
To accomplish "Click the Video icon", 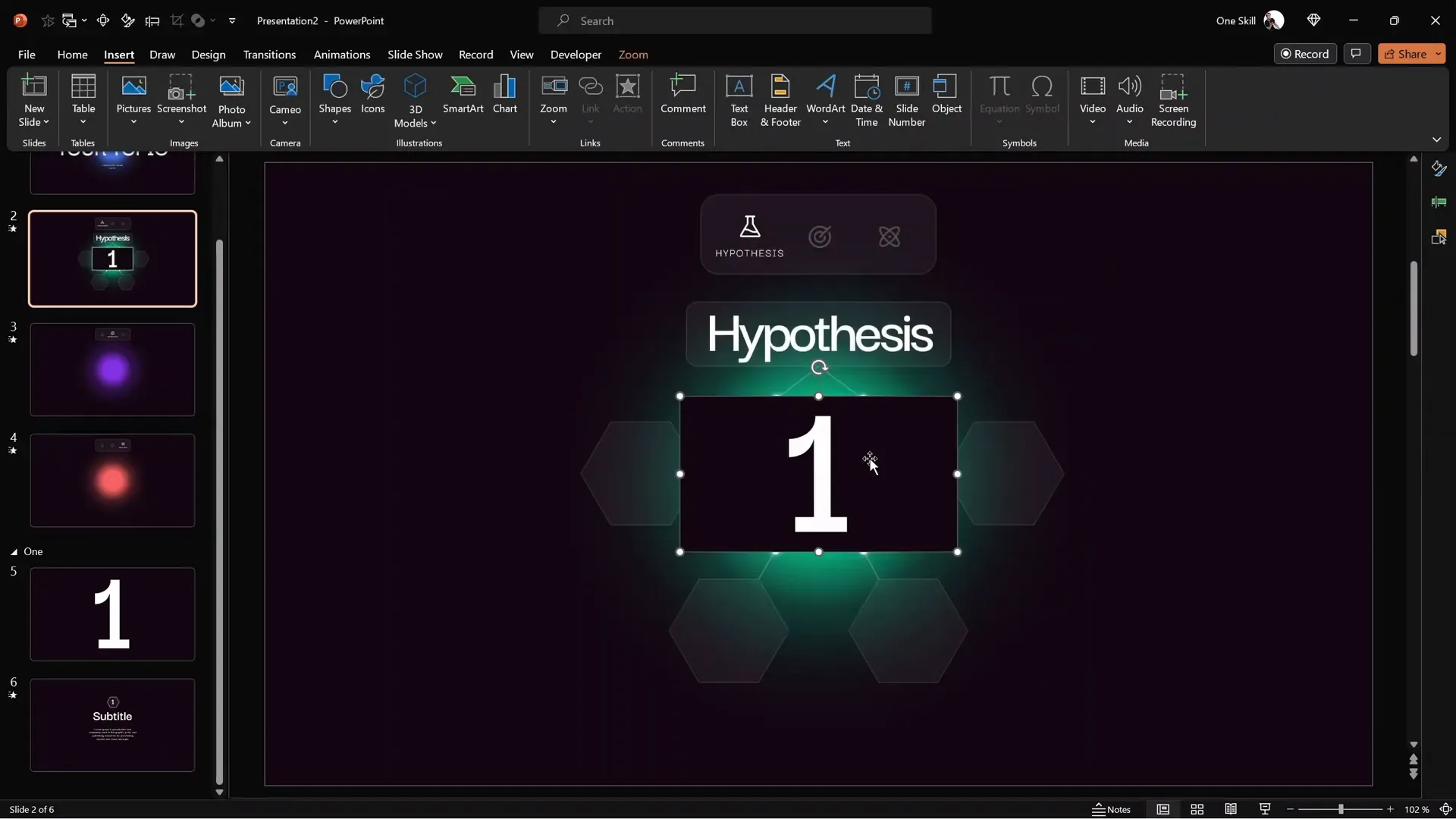I will click(x=1092, y=86).
